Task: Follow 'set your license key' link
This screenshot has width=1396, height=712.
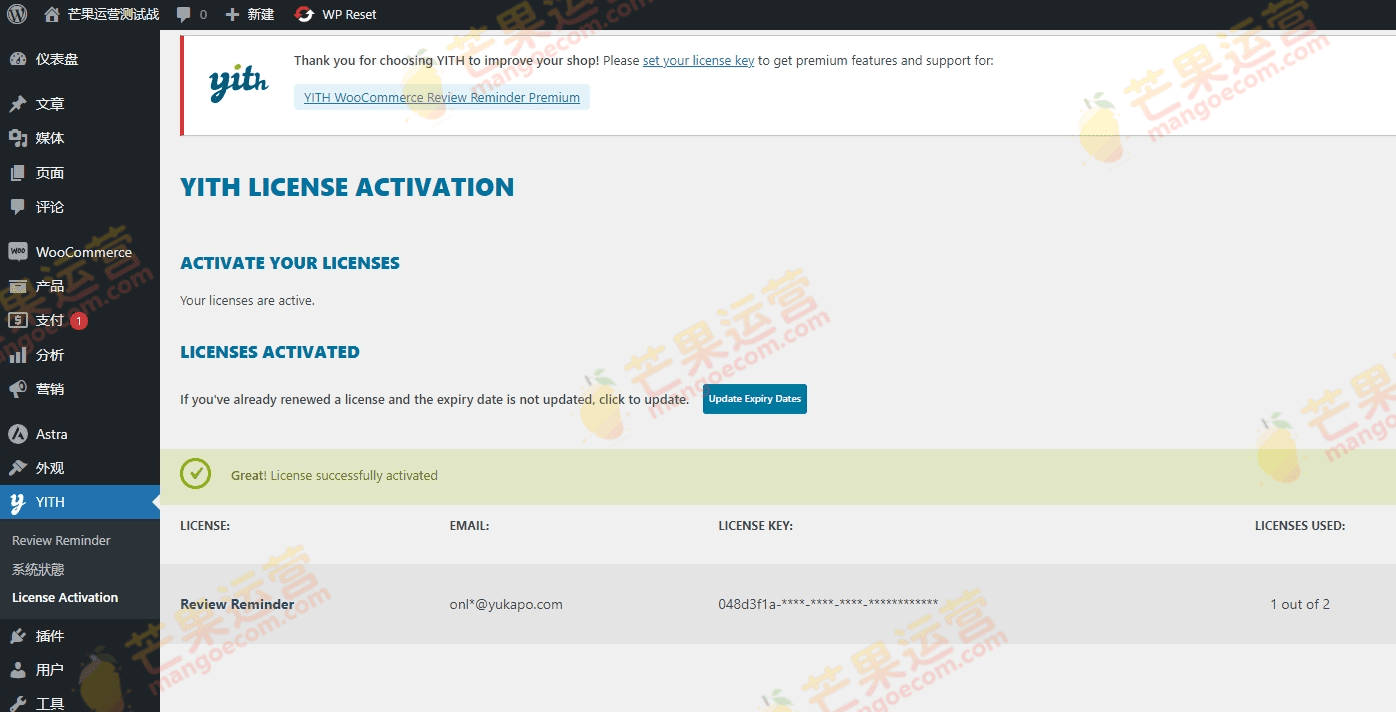Action: click(x=698, y=61)
